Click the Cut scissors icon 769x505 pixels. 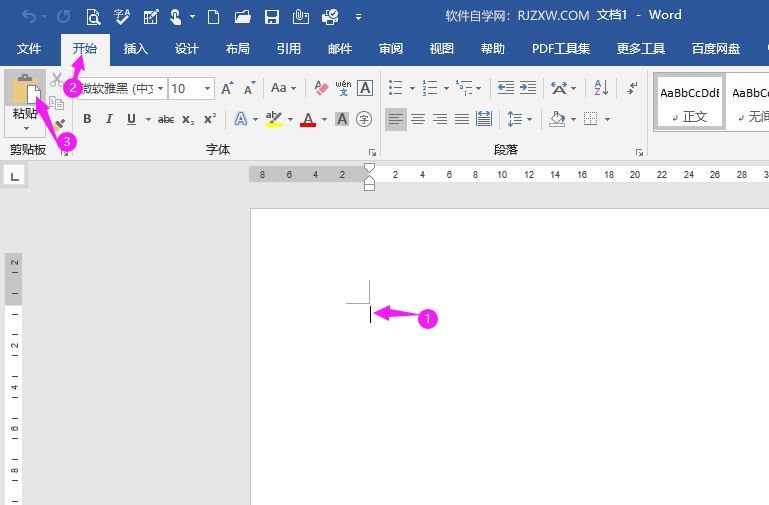point(57,79)
